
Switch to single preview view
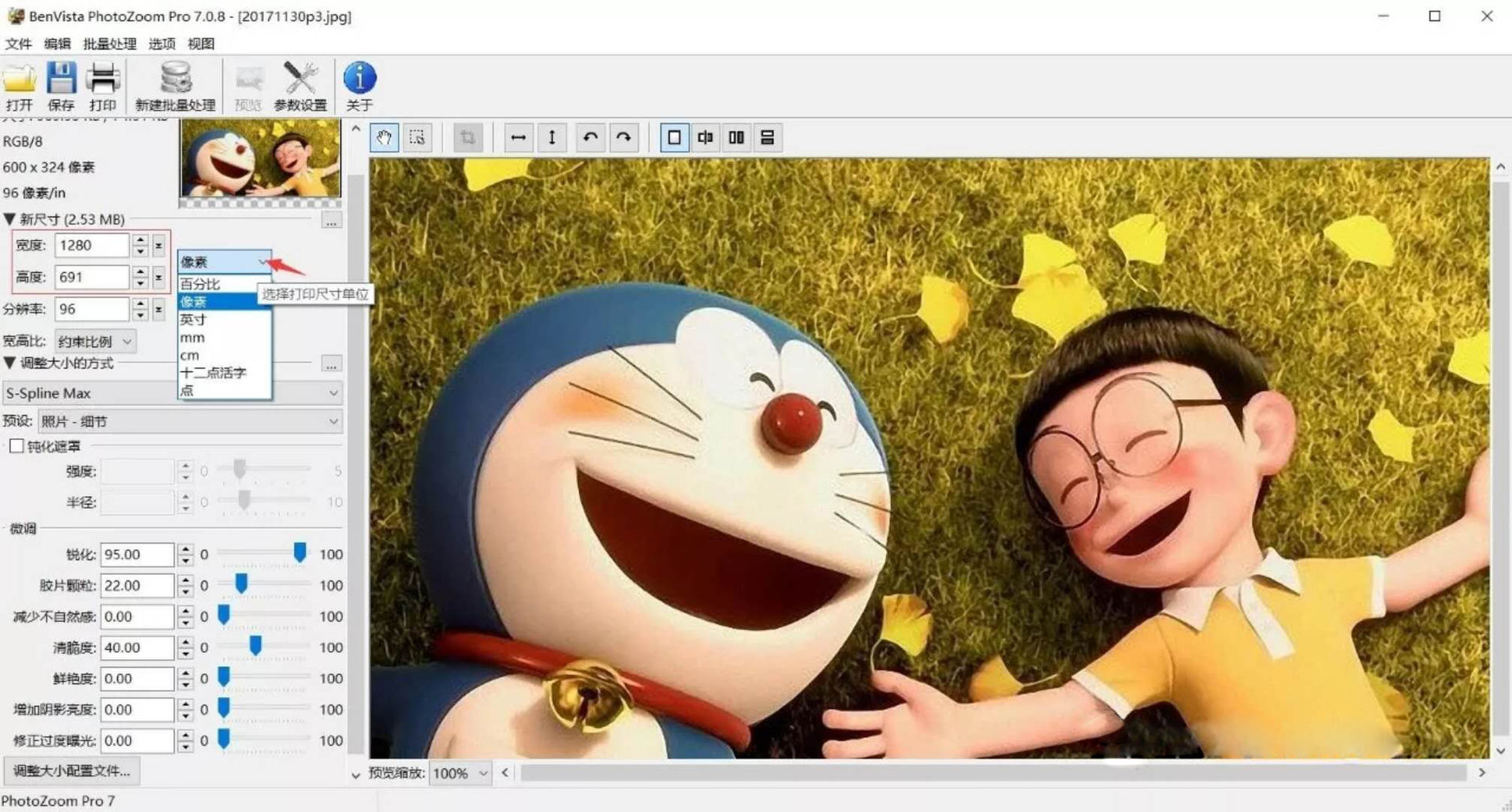[x=674, y=138]
